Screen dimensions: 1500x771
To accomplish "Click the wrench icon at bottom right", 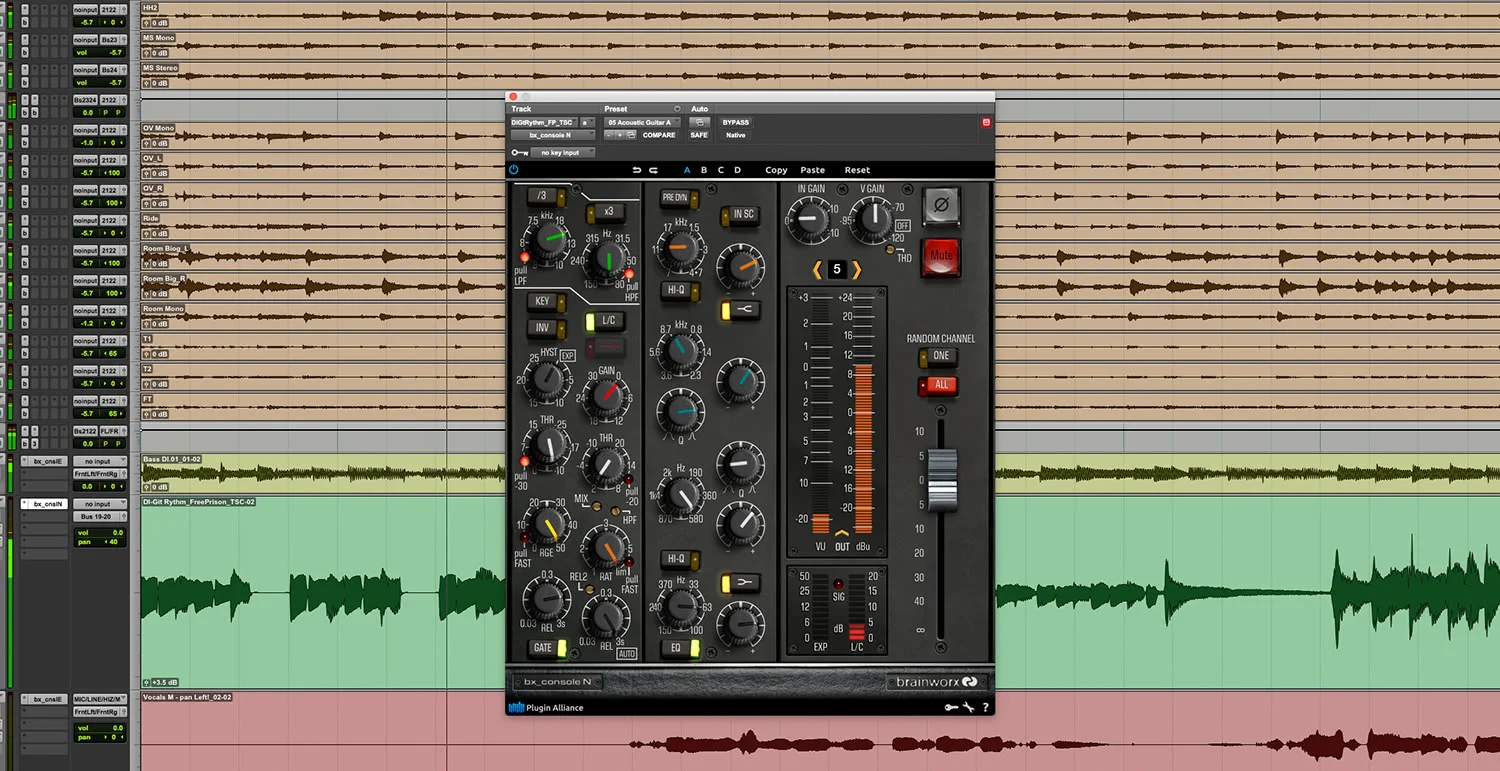I will tap(966, 707).
